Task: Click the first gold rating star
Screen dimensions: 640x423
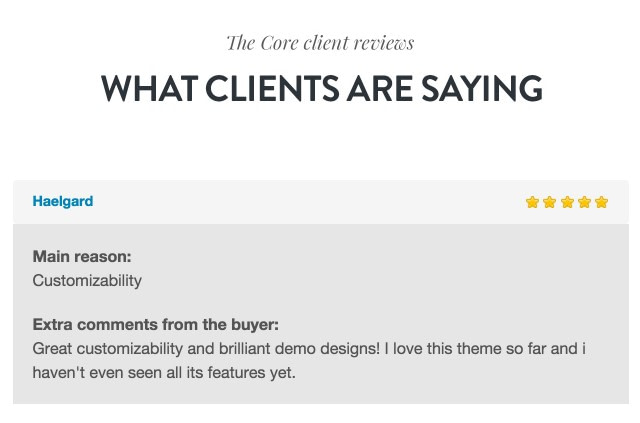Action: (x=532, y=202)
